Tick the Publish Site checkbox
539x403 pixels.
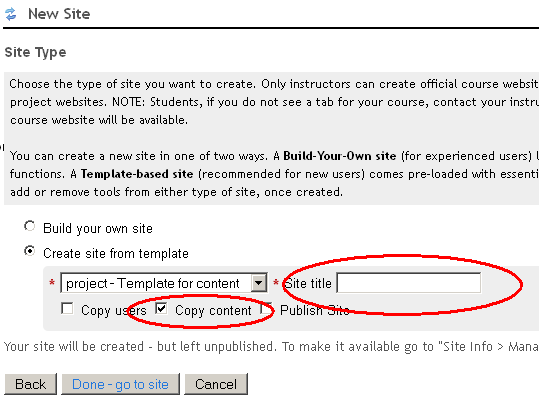coord(266,308)
